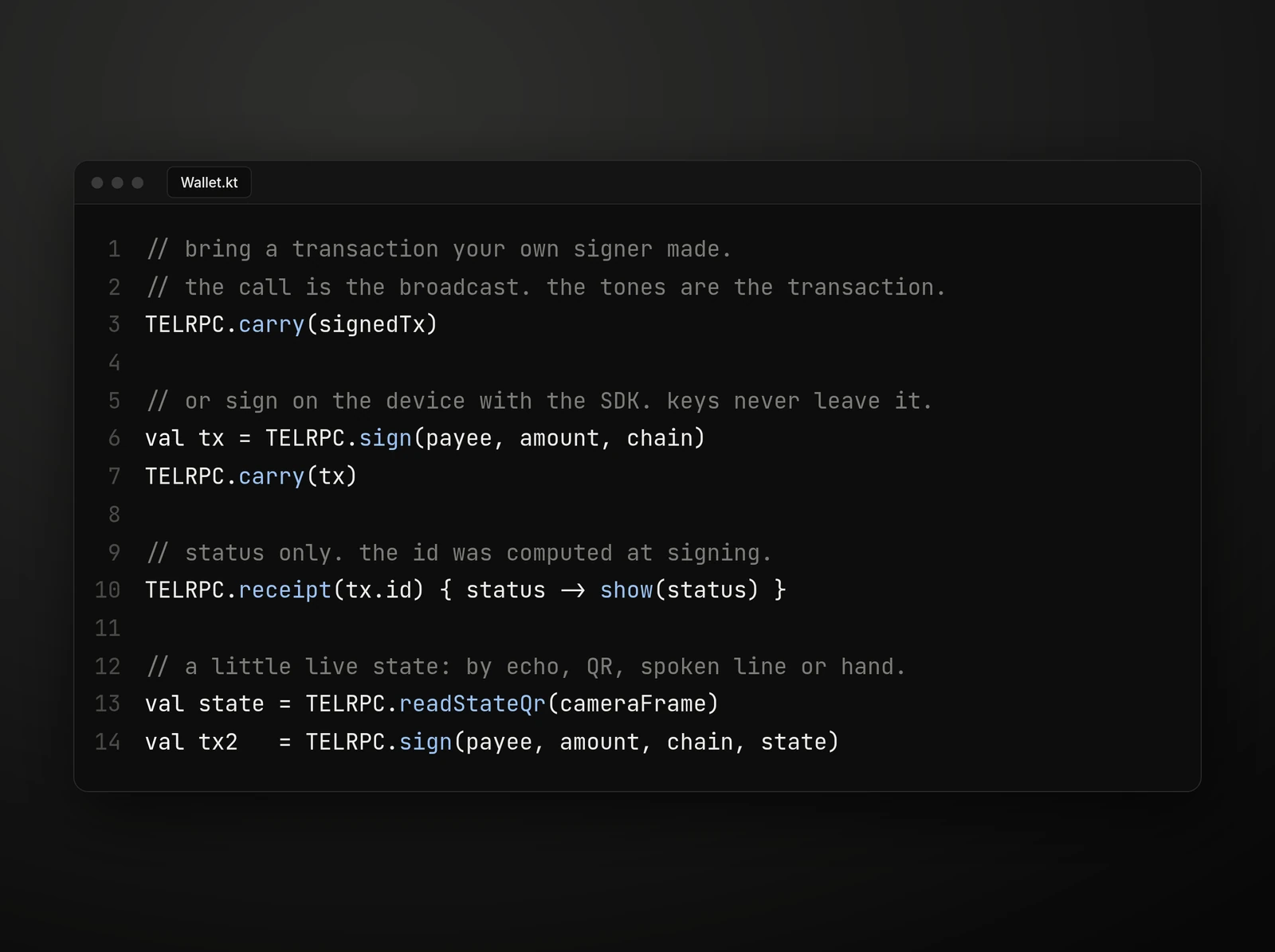Click comment 'bring a transaction your own signer made.'
1275x952 pixels.
(x=438, y=249)
